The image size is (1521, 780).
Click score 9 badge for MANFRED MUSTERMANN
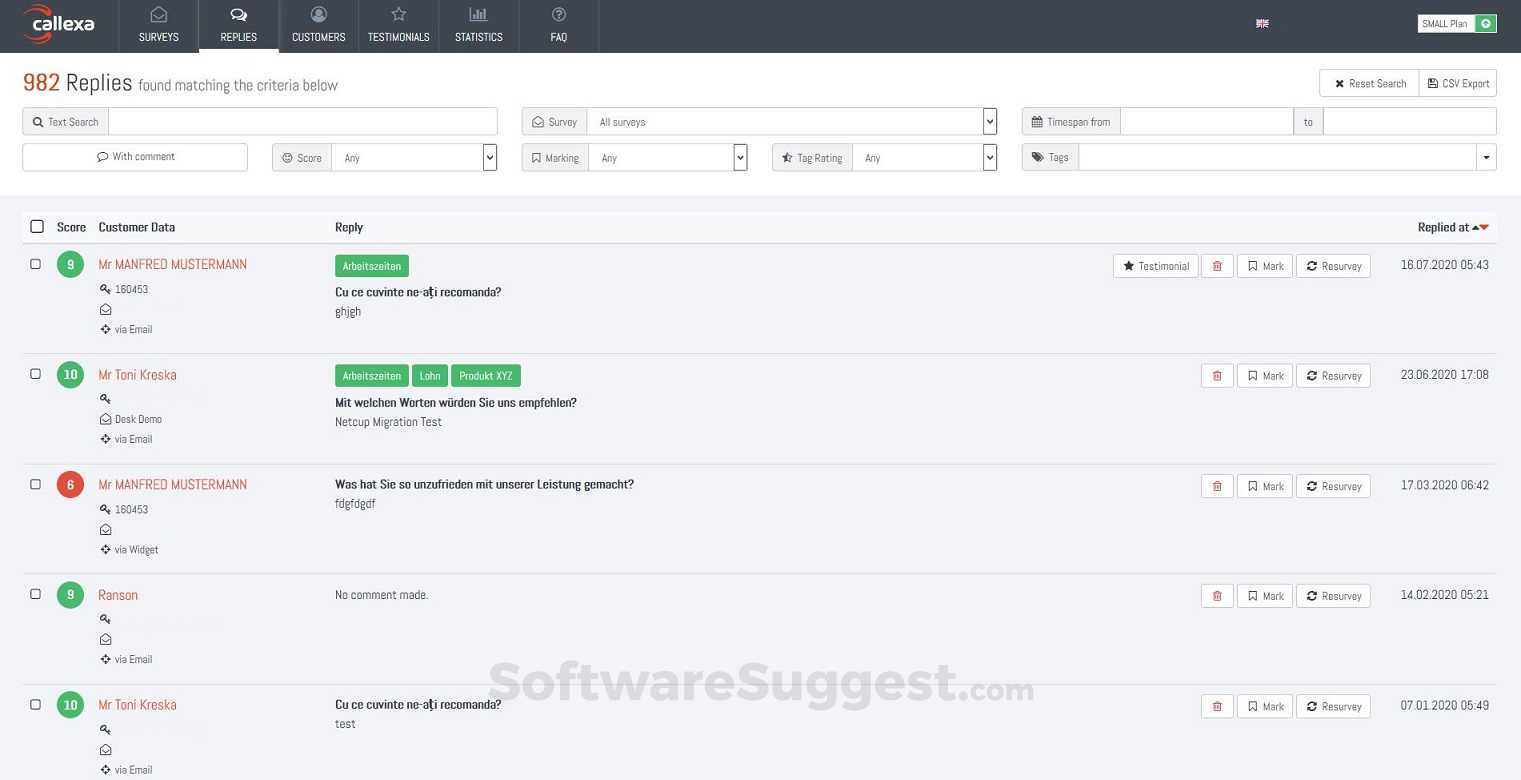coord(70,265)
